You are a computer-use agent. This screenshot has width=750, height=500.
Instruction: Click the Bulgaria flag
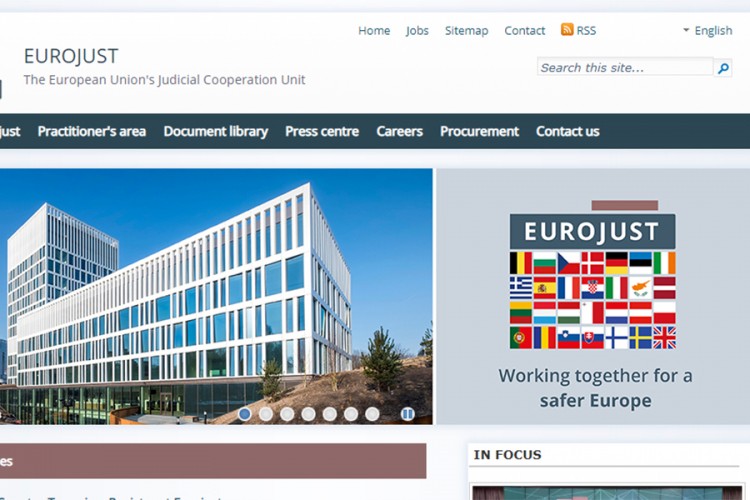pos(545,263)
